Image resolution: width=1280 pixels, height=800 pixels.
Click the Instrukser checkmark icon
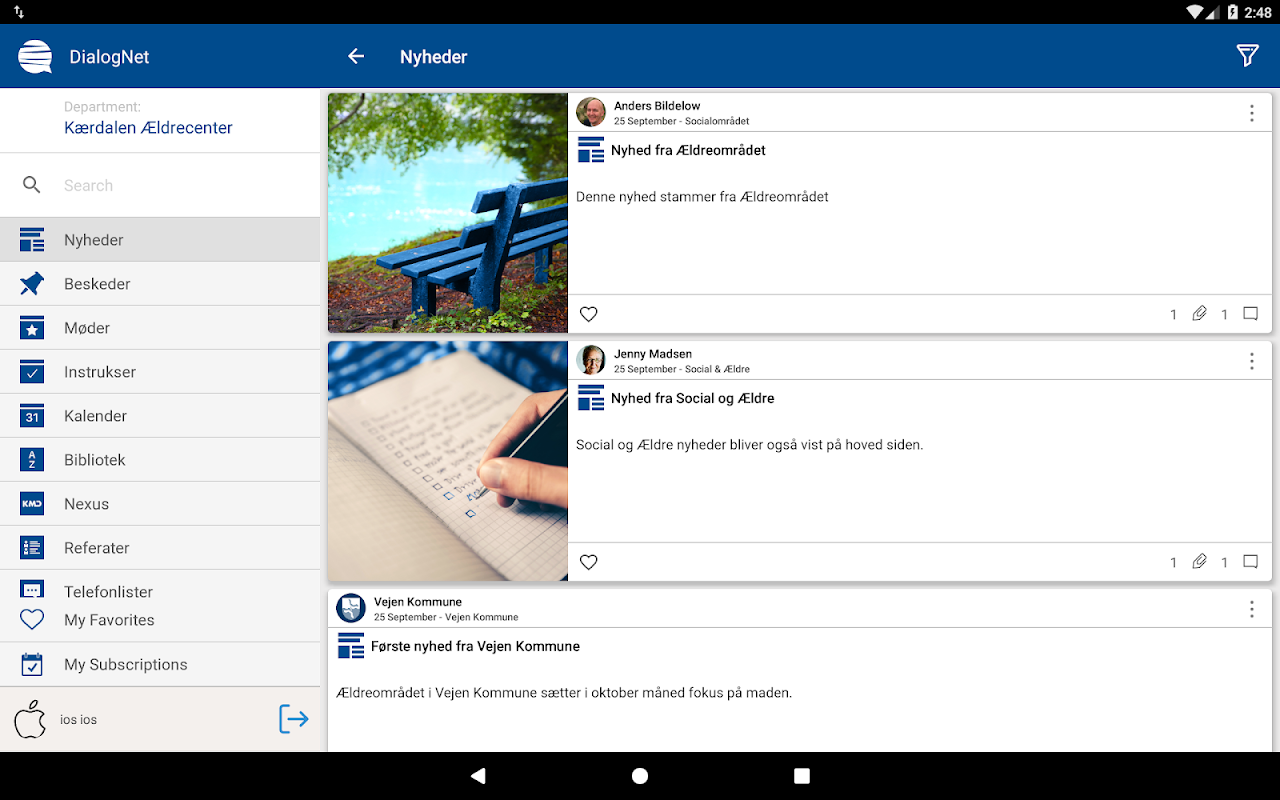(x=32, y=372)
